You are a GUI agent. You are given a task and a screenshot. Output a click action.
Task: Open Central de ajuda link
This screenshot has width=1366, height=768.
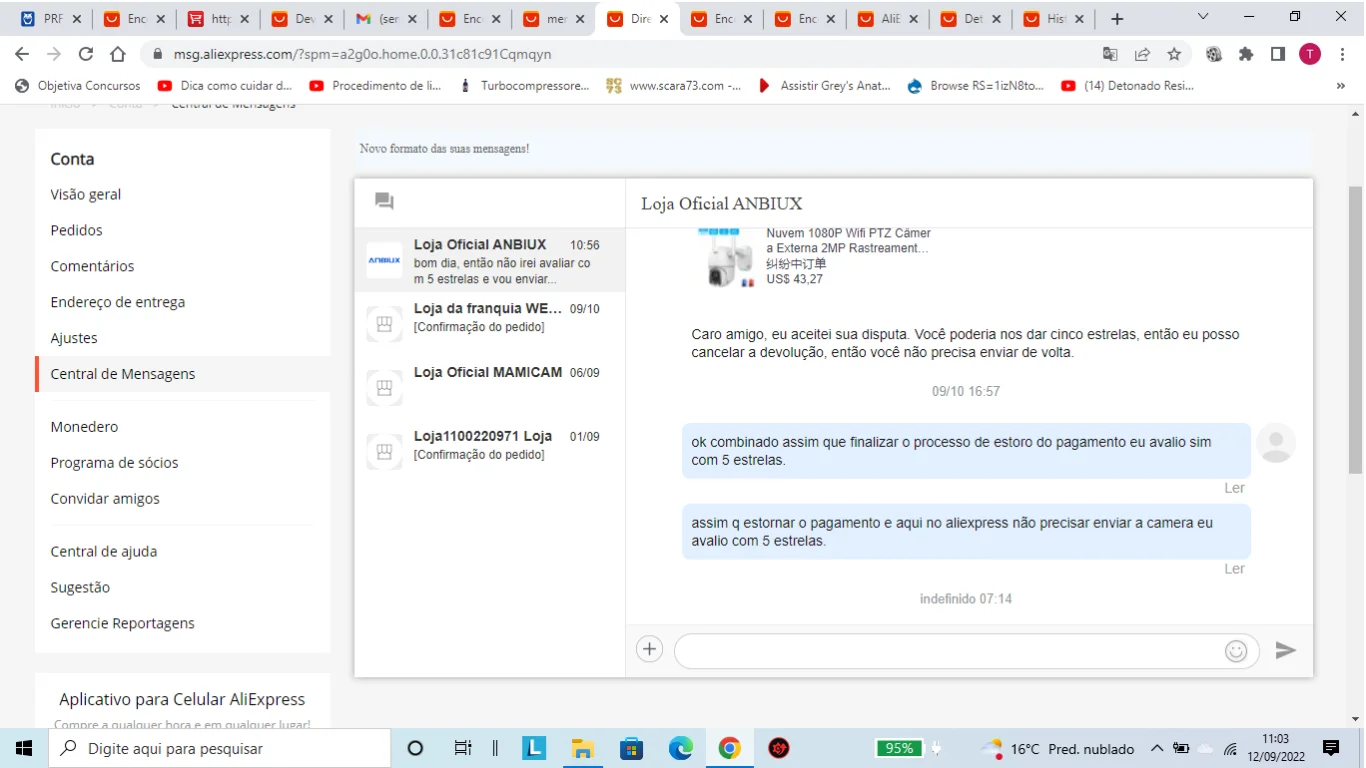pos(104,552)
